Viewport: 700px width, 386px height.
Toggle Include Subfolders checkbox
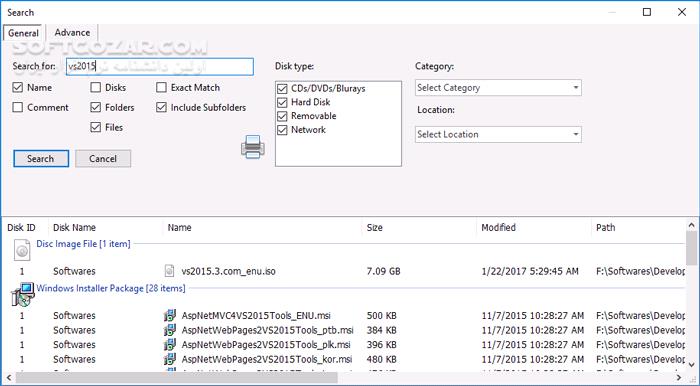coord(162,108)
